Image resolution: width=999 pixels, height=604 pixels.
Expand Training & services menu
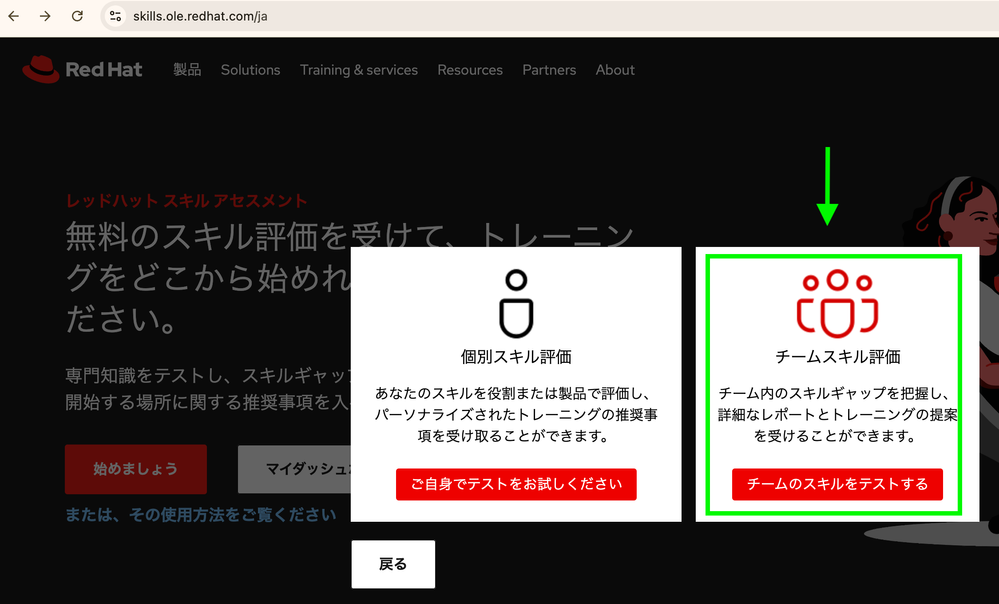[359, 70]
